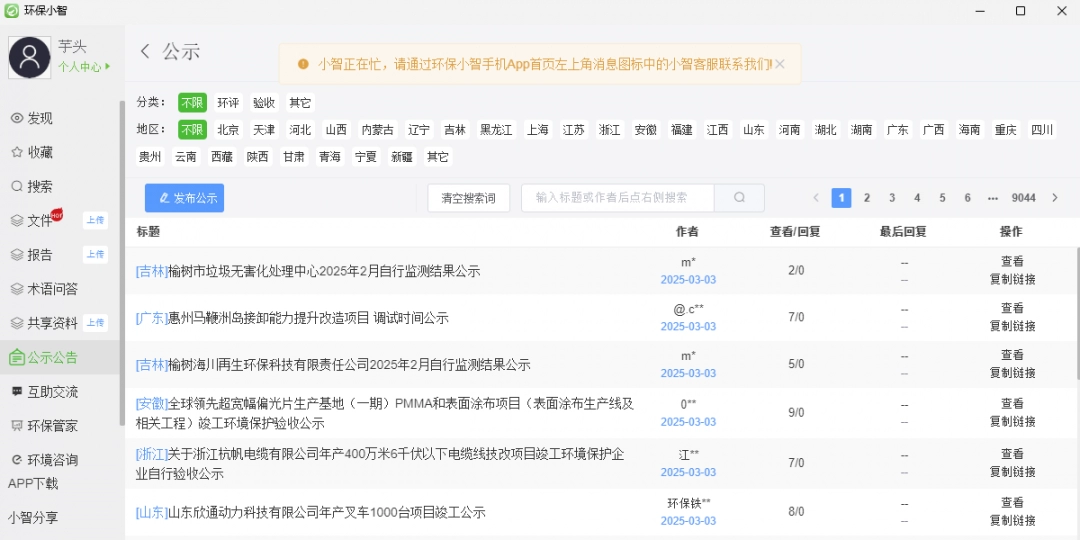Select 验收 category filter
This screenshot has width=1080, height=540.
click(264, 102)
